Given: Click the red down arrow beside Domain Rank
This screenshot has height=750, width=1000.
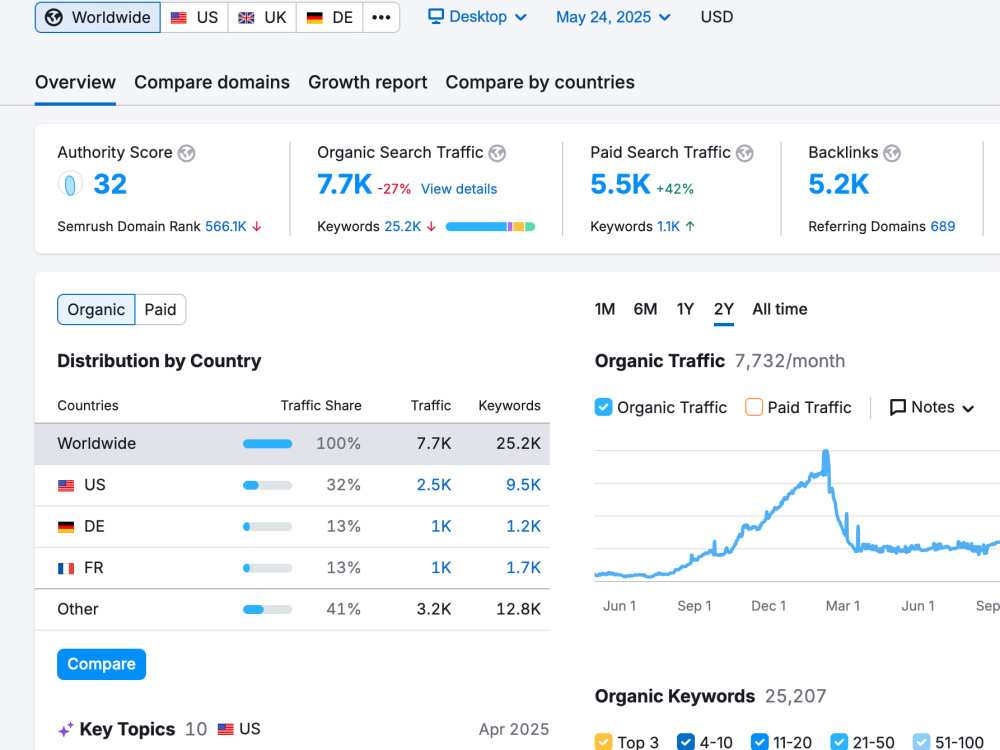Looking at the screenshot, I should 257,226.
